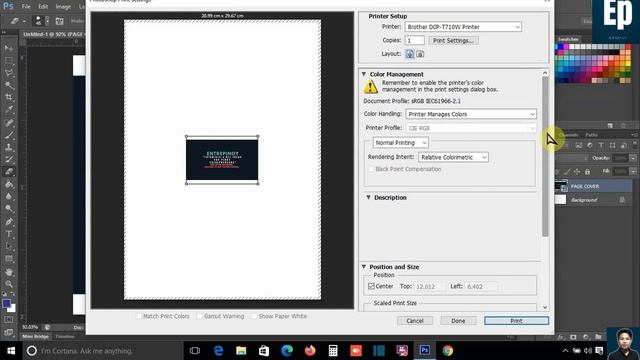The height and width of the screenshot is (360, 640).
Task: Enable Match Print Colors checkbox
Action: click(139, 316)
